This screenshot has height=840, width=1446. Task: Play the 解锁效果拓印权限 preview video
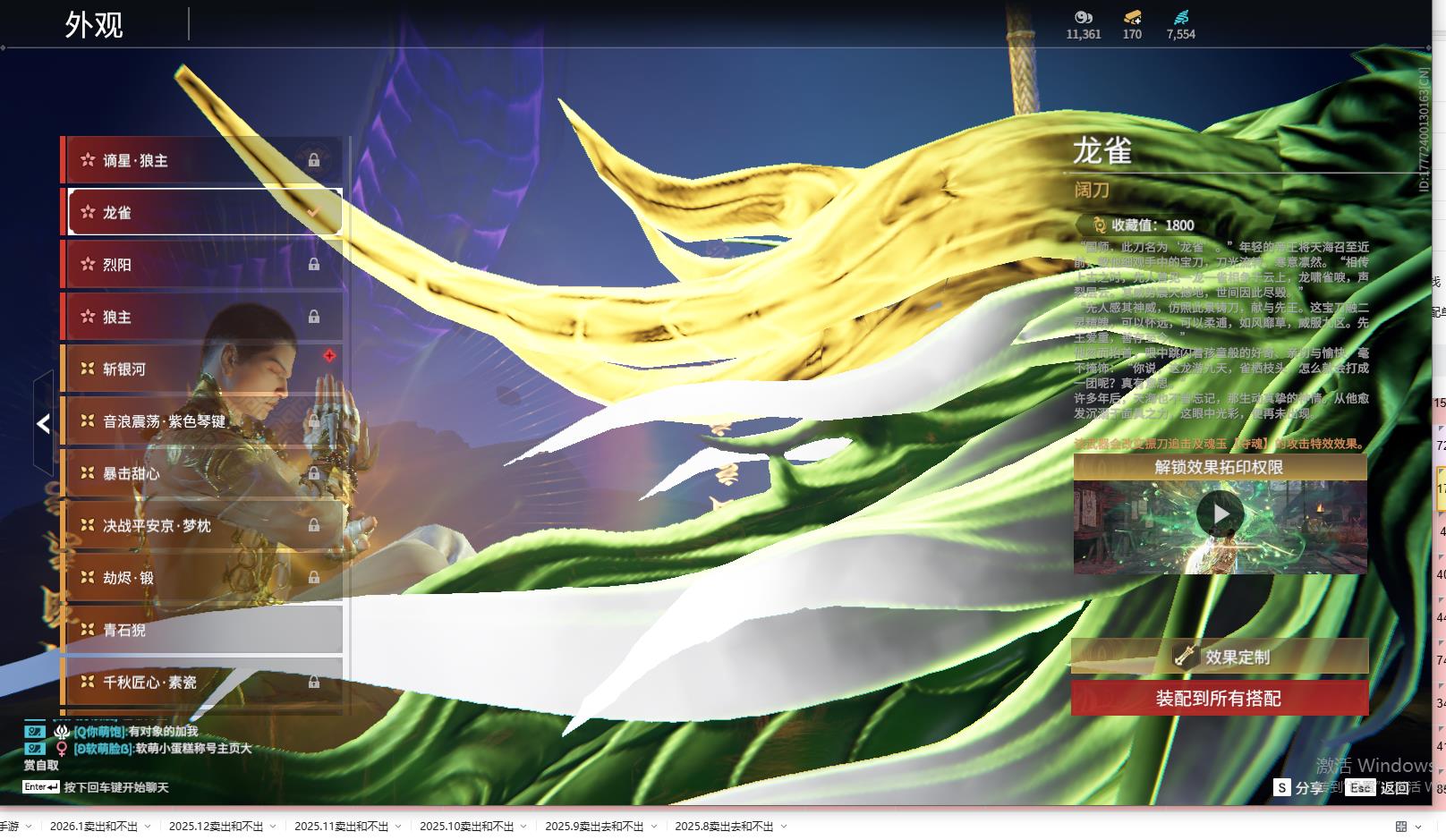click(x=1221, y=514)
